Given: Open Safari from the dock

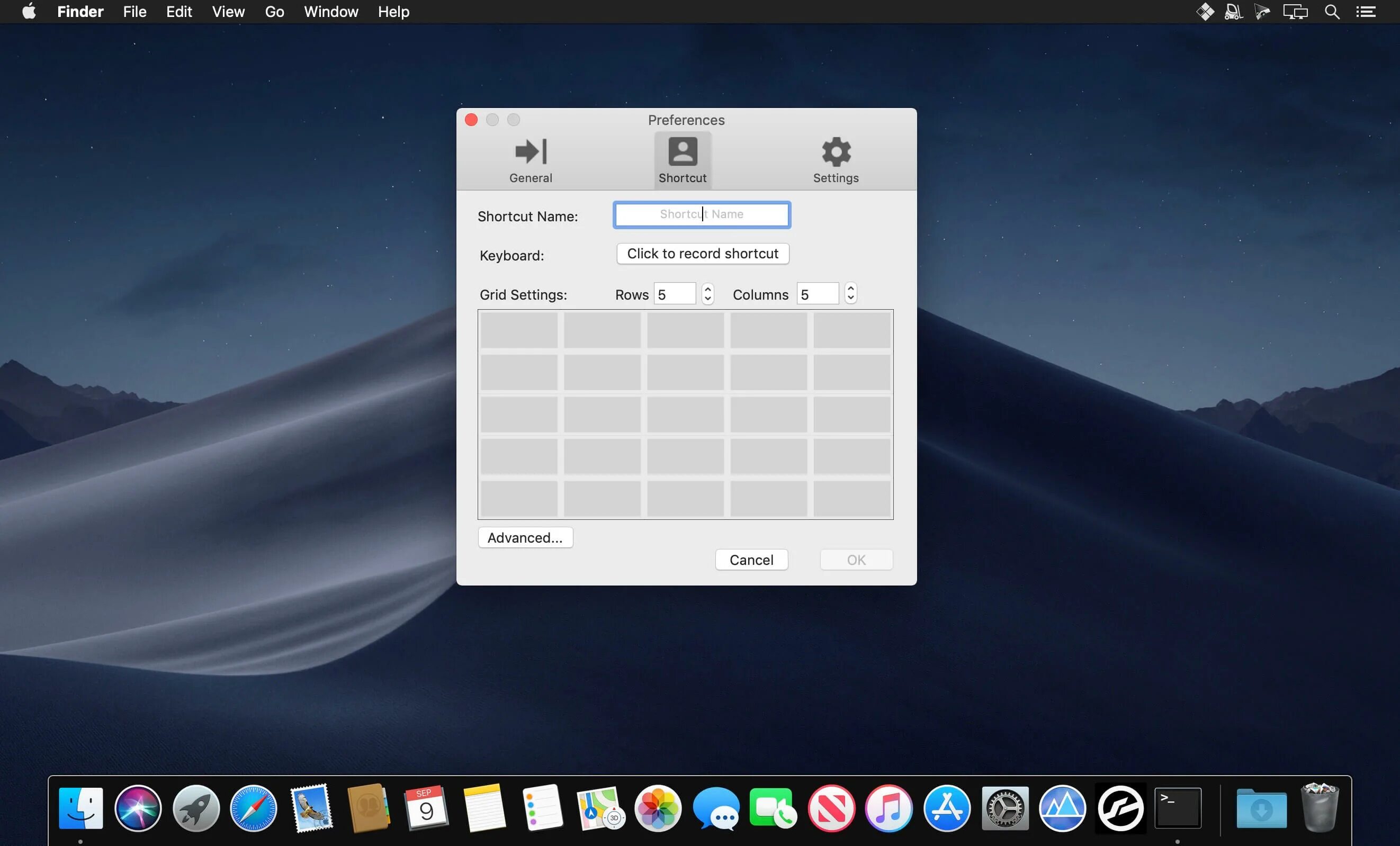Looking at the screenshot, I should pos(254,808).
